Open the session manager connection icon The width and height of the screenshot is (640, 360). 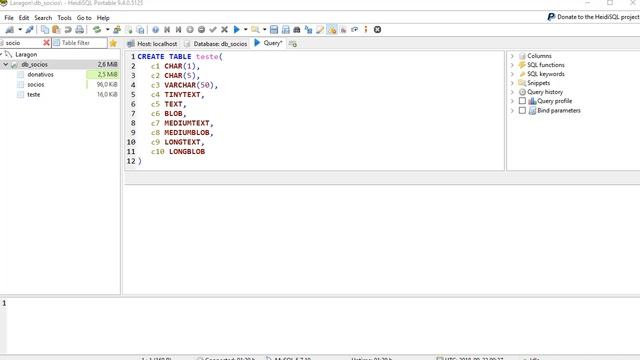pyautogui.click(x=9, y=30)
